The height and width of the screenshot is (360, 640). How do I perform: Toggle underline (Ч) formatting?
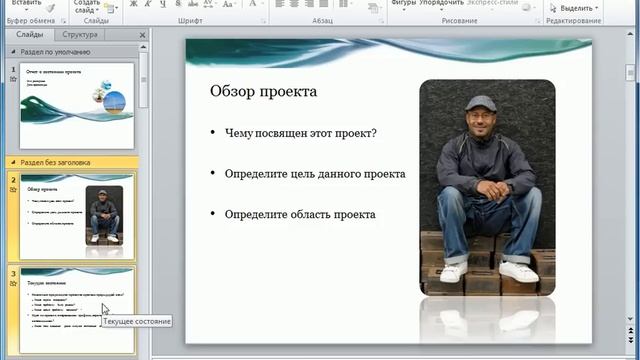(x=162, y=4)
